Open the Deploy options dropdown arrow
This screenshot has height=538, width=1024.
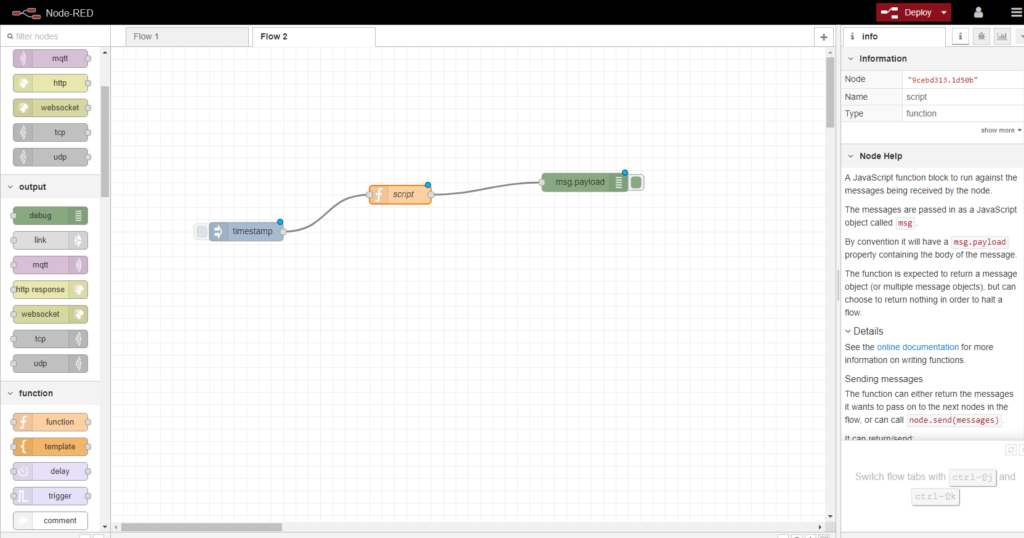click(944, 12)
